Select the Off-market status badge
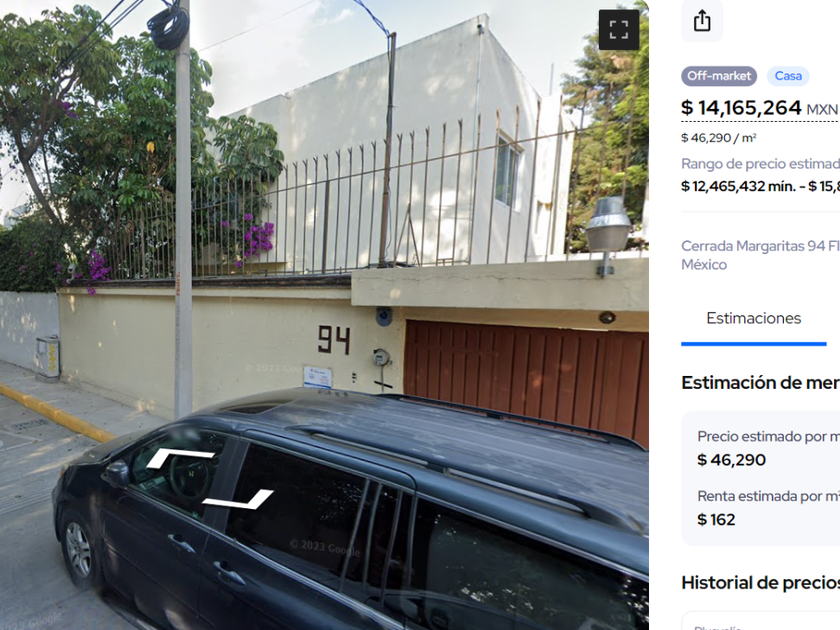 tap(719, 76)
